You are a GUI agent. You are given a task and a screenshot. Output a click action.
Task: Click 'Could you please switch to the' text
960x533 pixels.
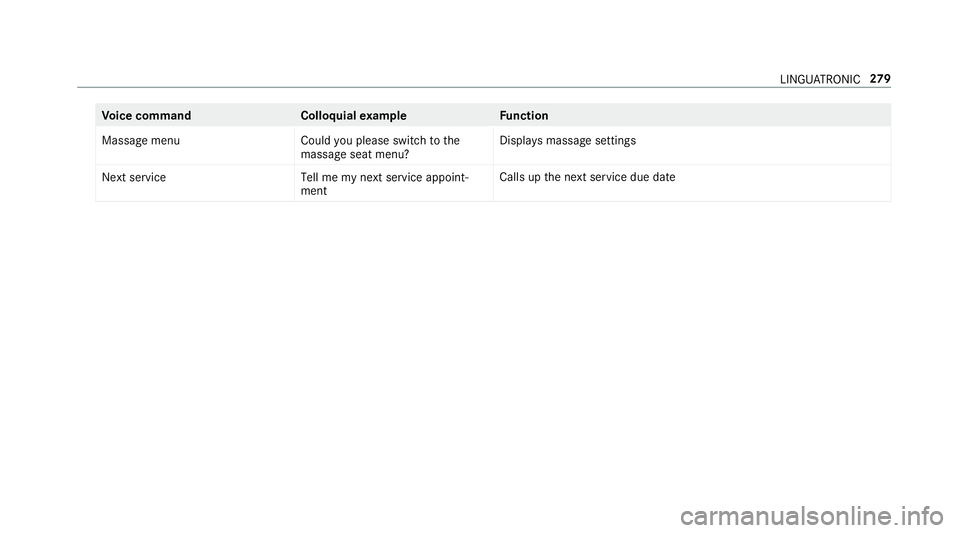click(x=380, y=141)
